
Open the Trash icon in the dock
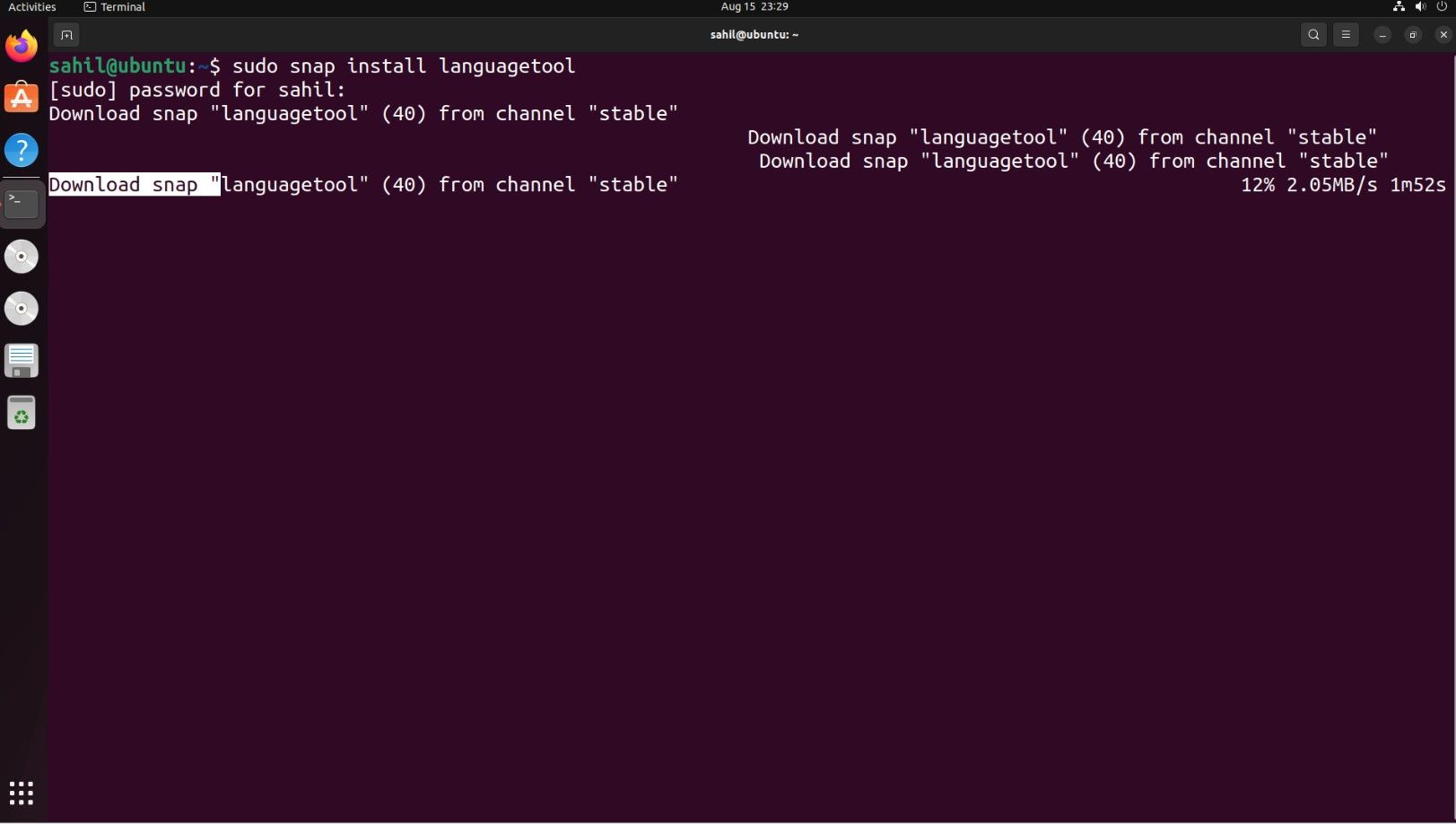click(22, 412)
